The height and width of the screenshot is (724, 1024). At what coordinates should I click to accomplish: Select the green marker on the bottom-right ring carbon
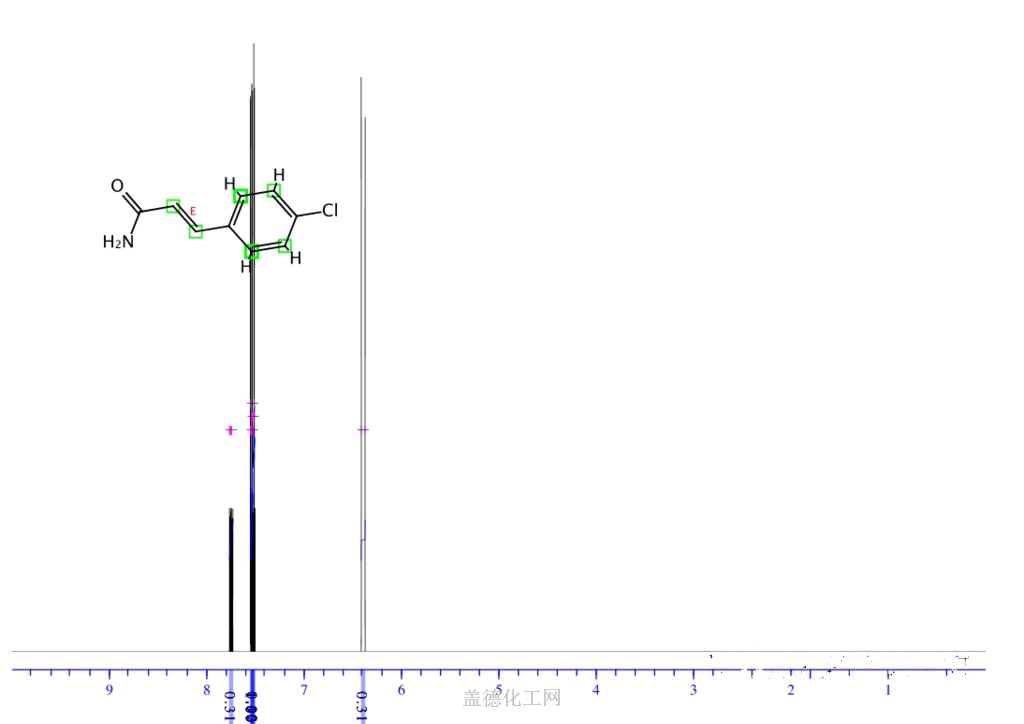[285, 245]
